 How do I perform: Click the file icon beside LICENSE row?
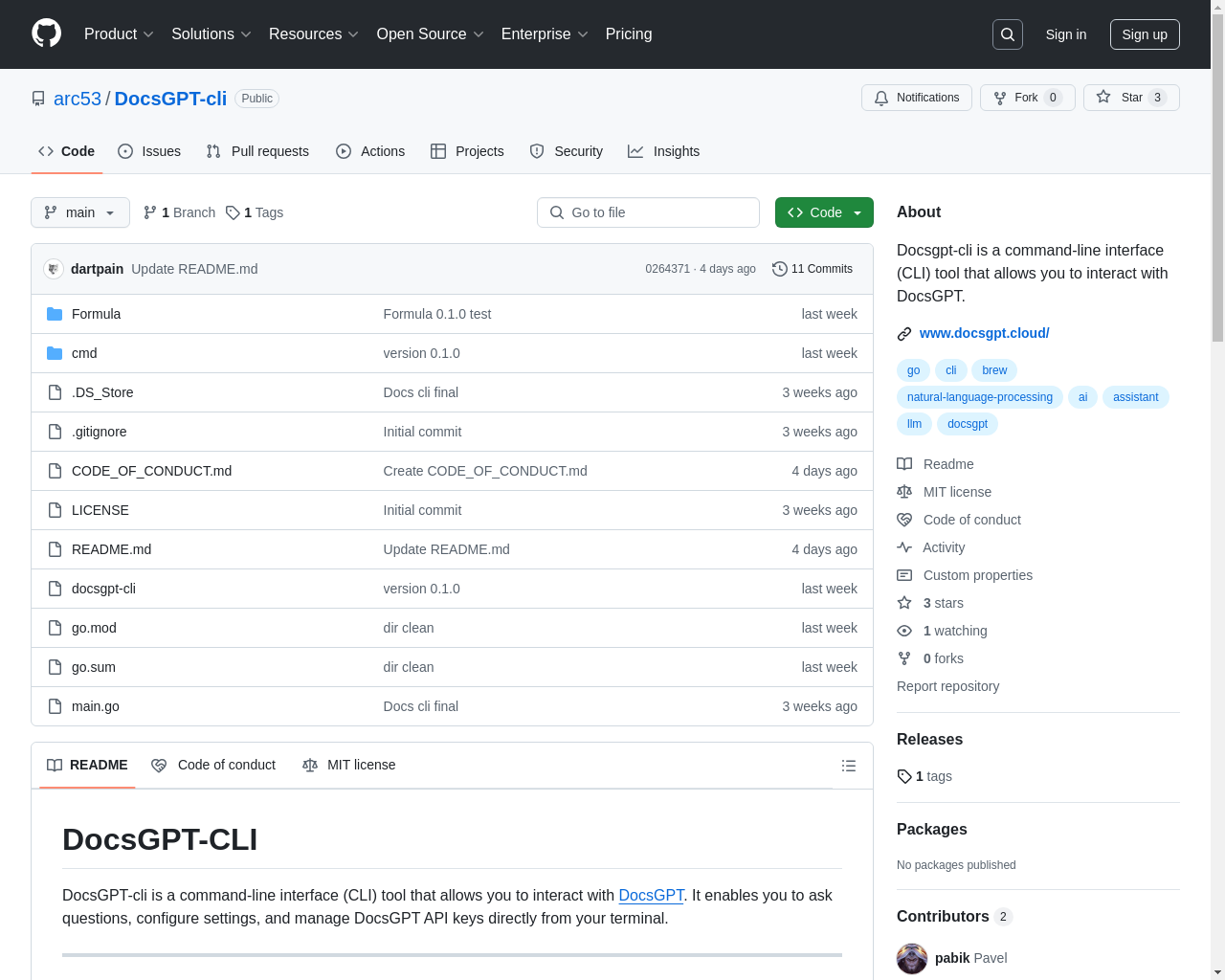click(x=55, y=510)
